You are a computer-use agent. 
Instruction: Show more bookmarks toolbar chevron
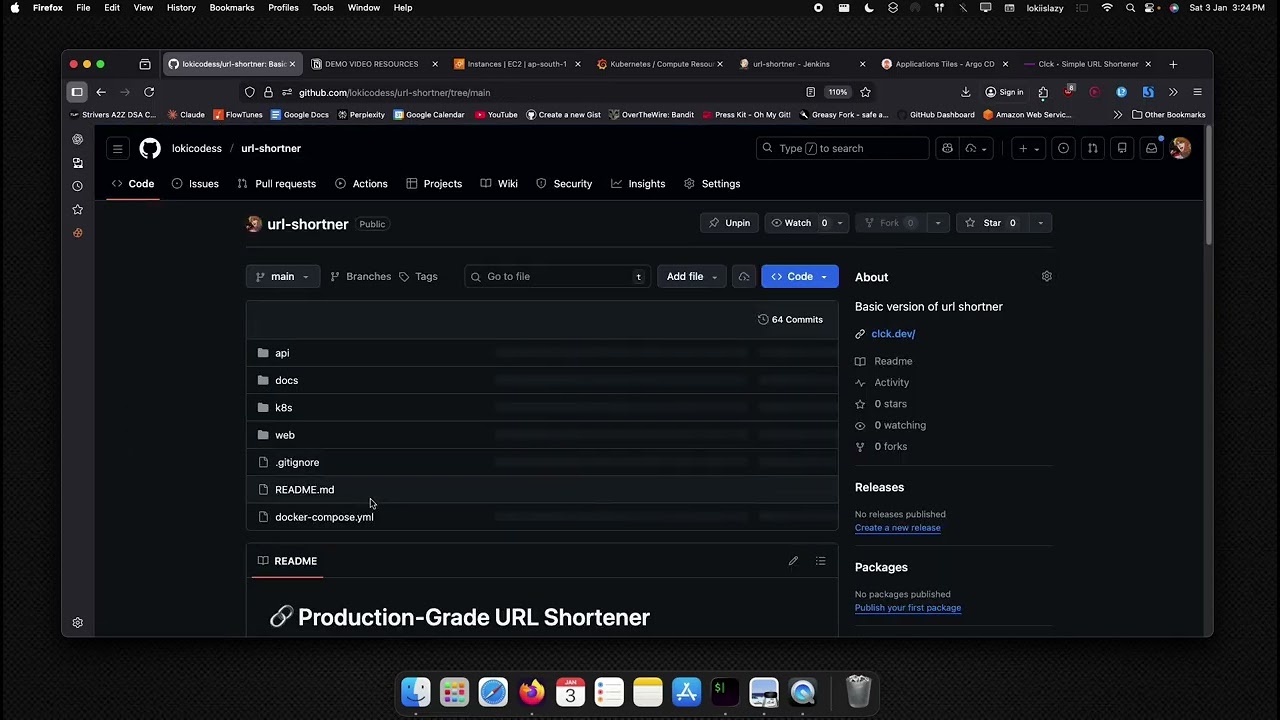(1117, 115)
